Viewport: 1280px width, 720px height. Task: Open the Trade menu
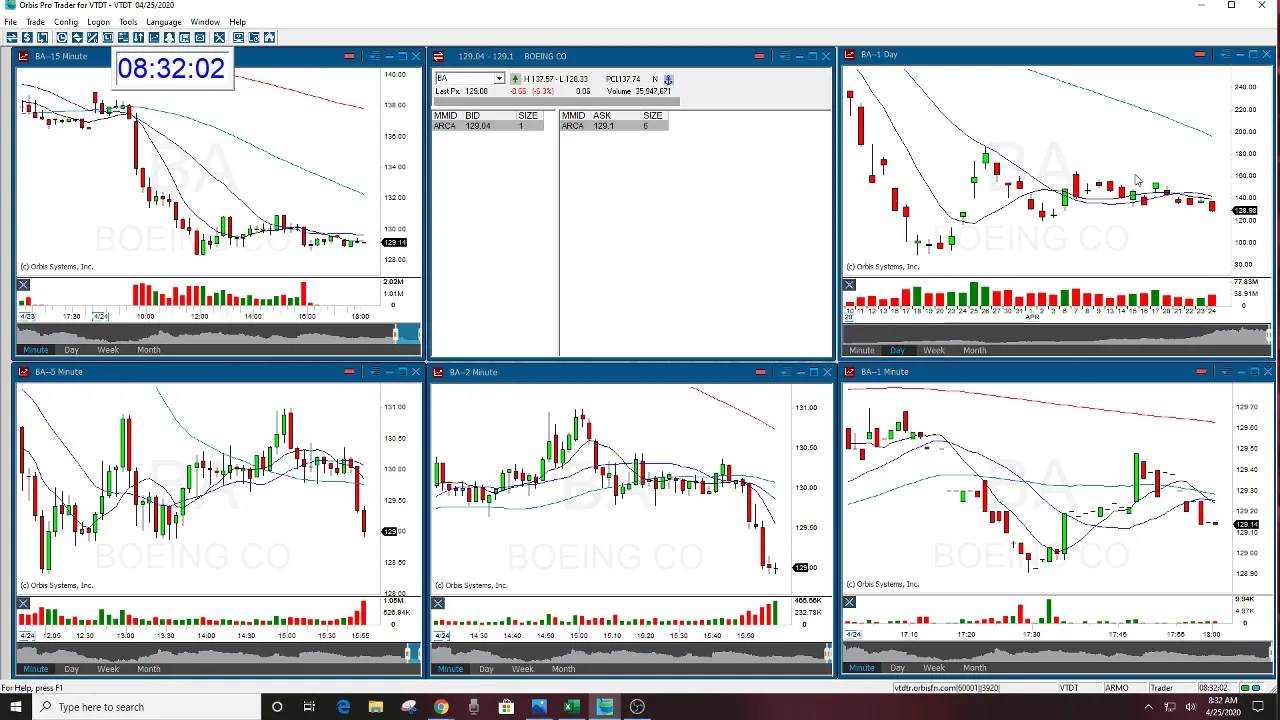pyautogui.click(x=35, y=22)
